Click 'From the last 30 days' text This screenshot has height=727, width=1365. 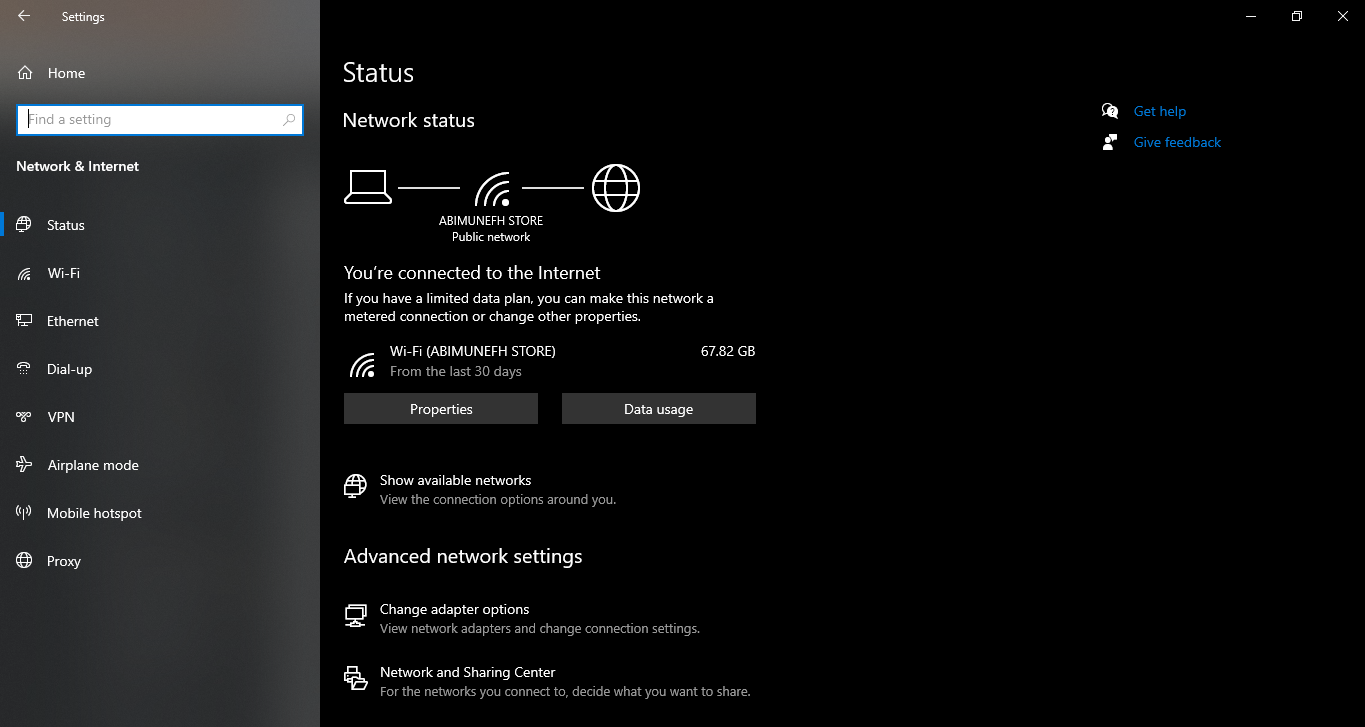click(456, 371)
